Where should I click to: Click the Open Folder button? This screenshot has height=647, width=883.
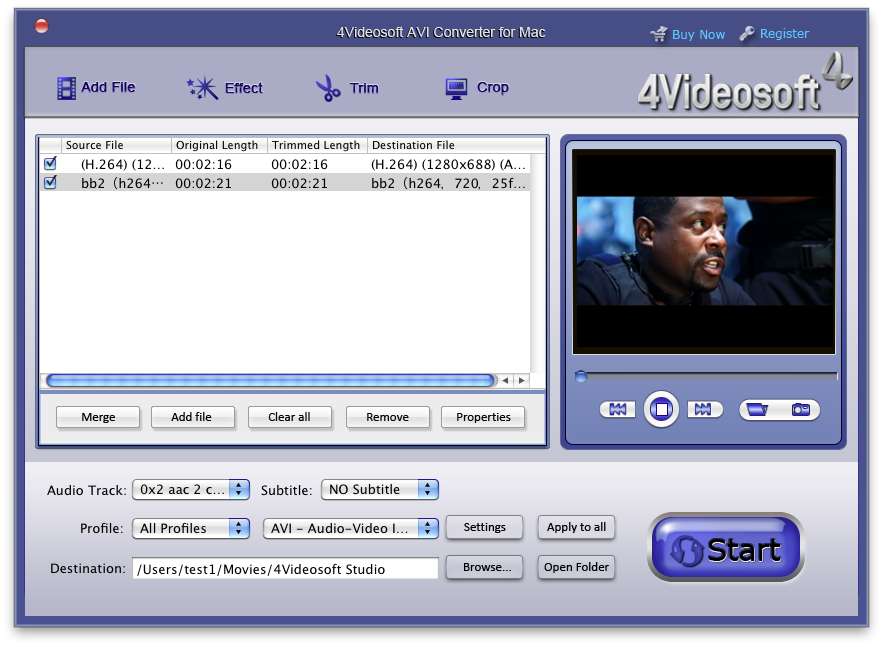point(576,567)
